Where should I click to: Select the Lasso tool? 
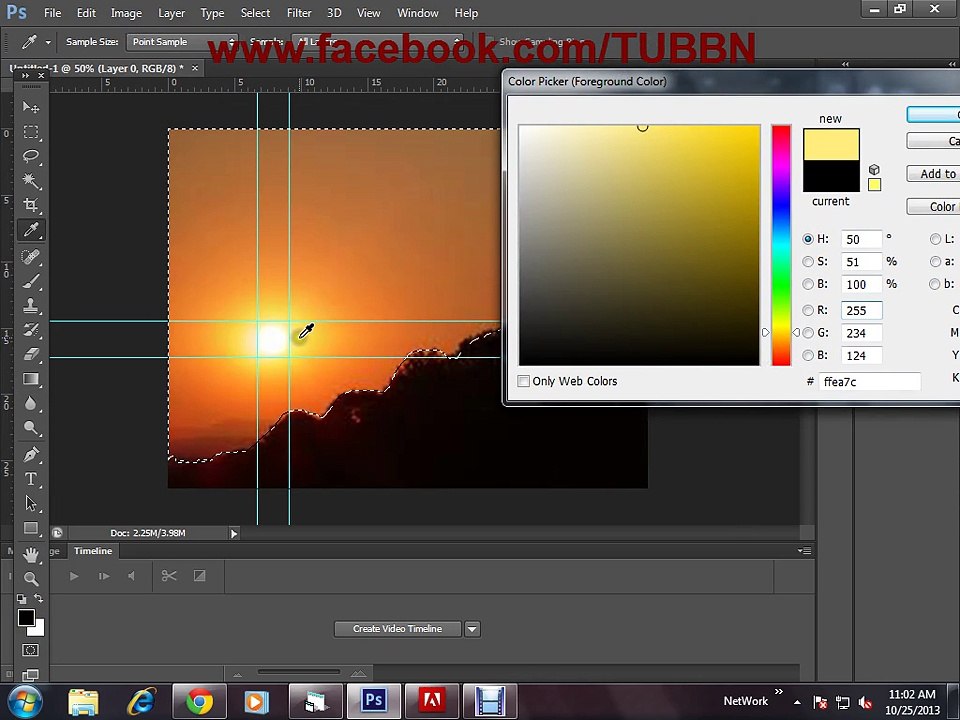[31, 156]
